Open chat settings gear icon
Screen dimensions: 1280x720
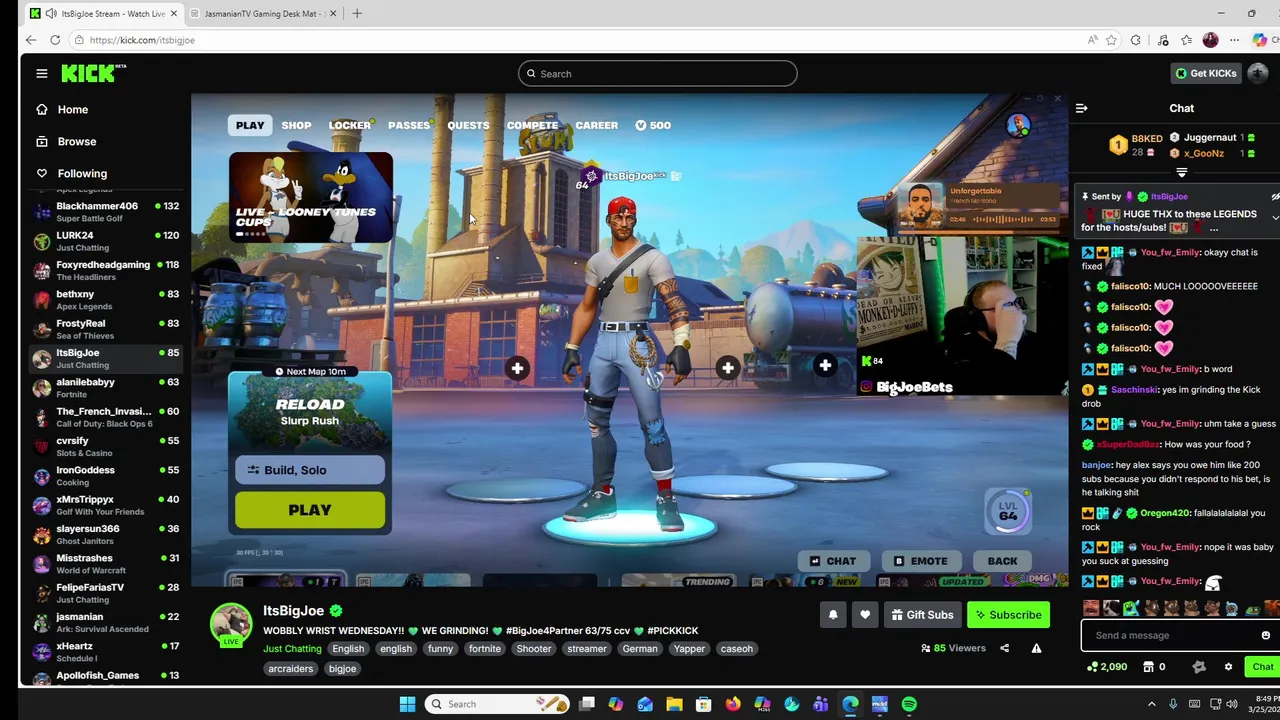click(x=1228, y=667)
